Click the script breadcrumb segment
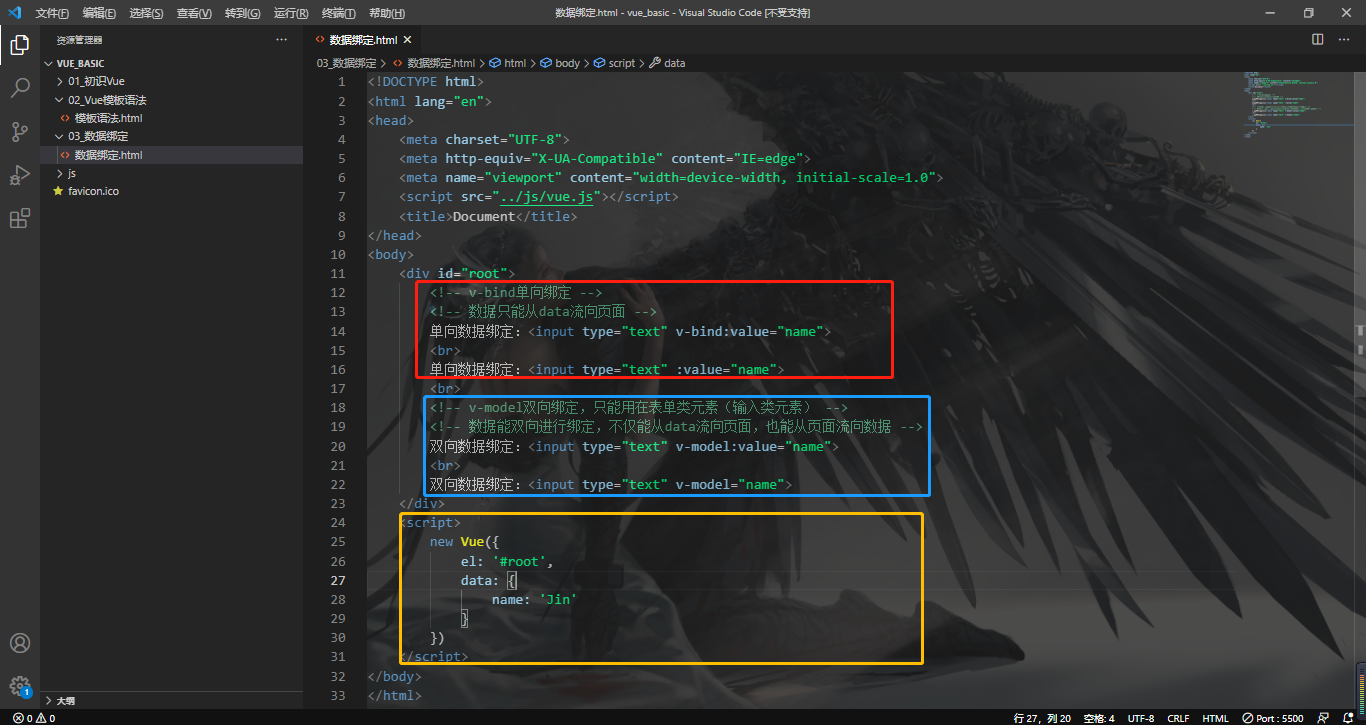The width and height of the screenshot is (1366, 725). point(615,63)
